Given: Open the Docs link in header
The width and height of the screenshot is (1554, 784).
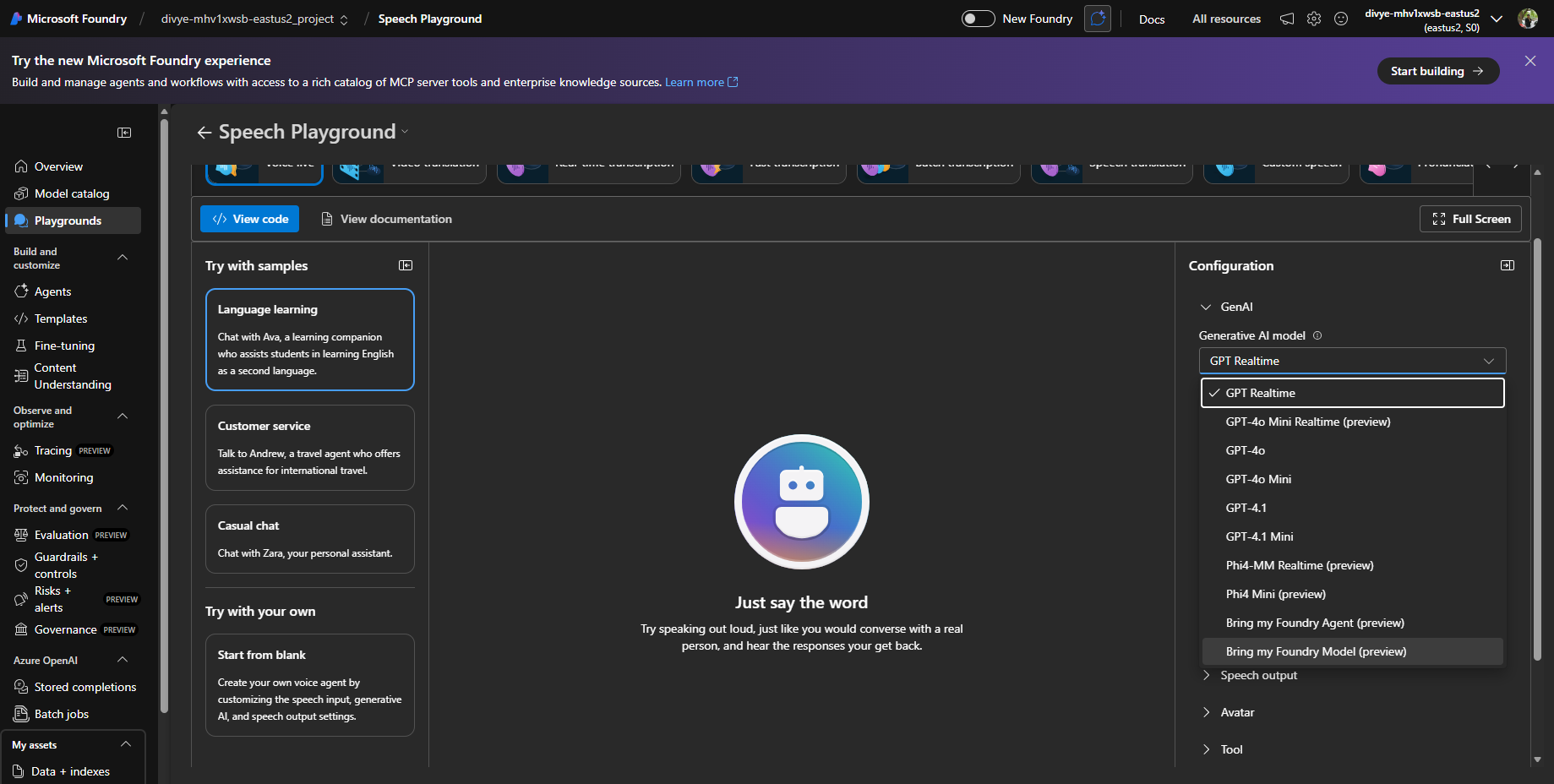Looking at the screenshot, I should pyautogui.click(x=1152, y=19).
